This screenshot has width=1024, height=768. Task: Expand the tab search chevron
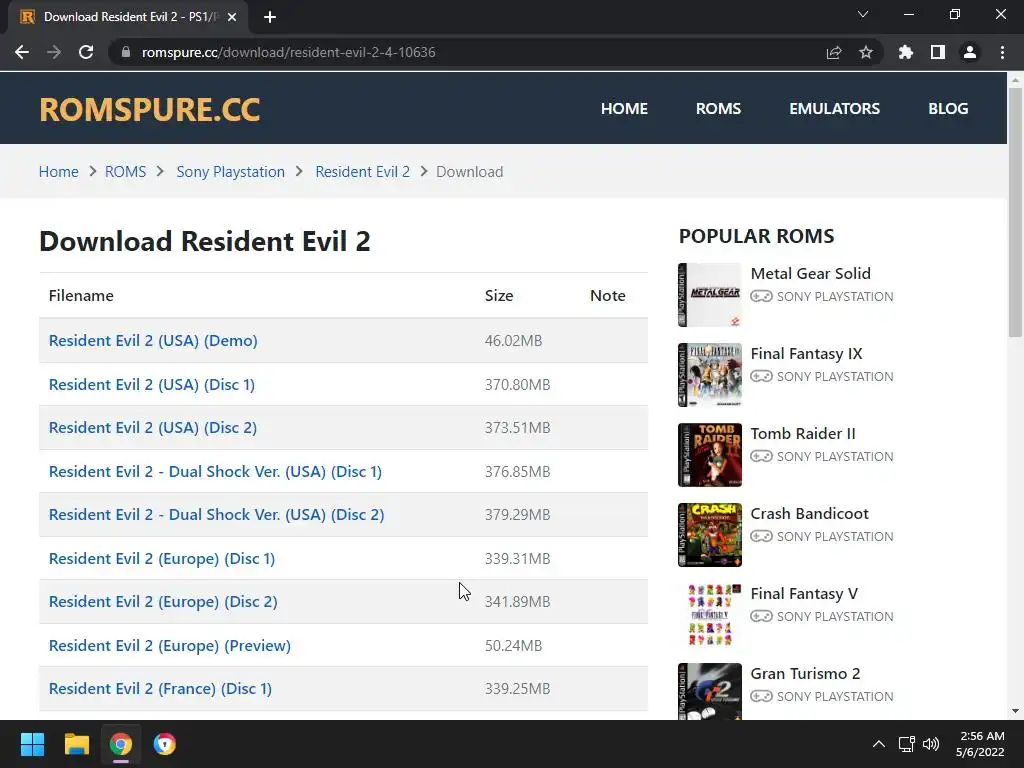coord(863,14)
